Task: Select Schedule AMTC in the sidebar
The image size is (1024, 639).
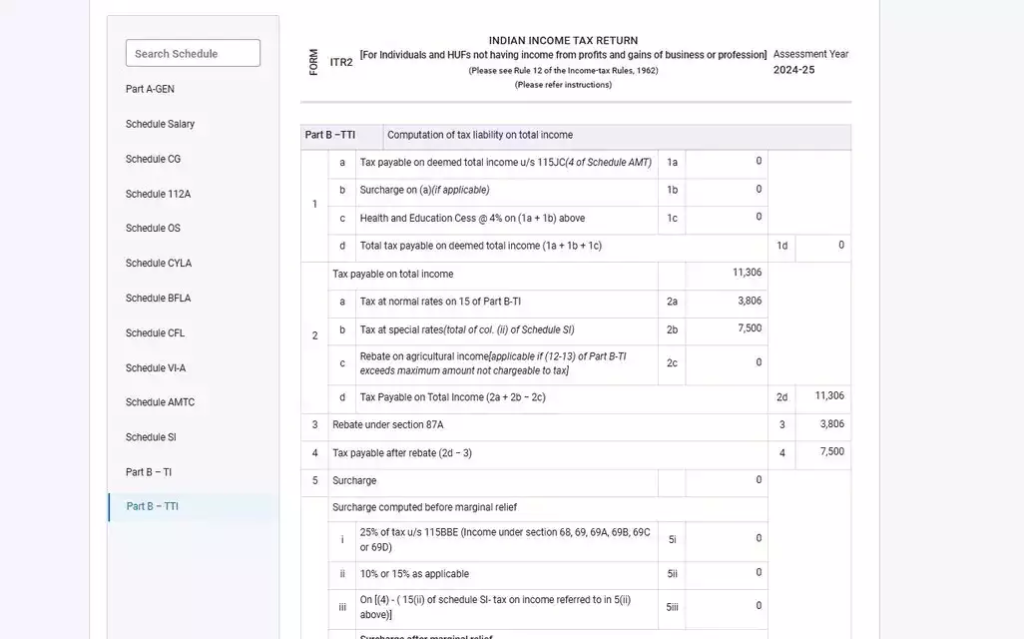Action: point(160,402)
